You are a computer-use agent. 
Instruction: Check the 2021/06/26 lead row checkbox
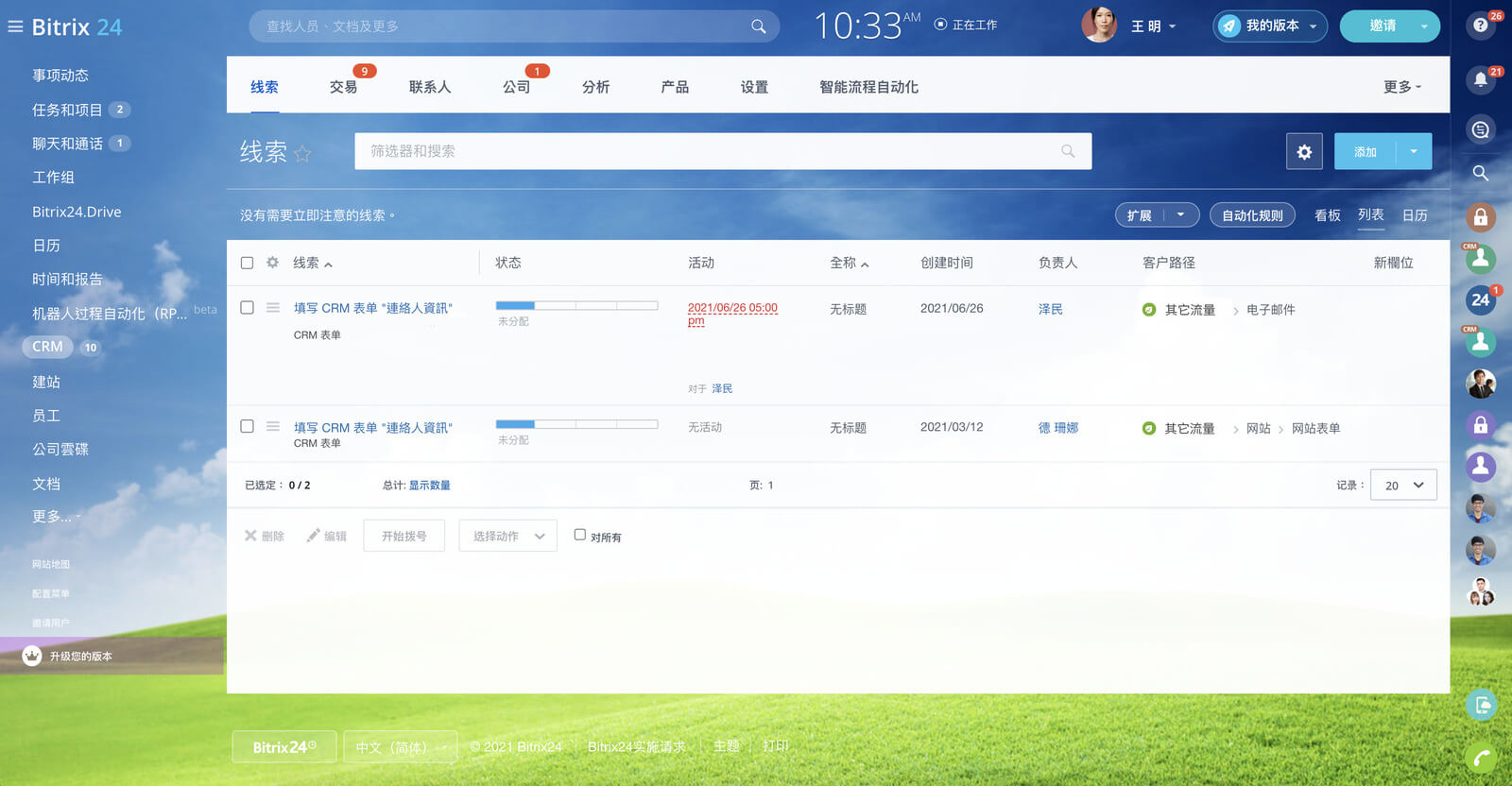click(x=247, y=307)
